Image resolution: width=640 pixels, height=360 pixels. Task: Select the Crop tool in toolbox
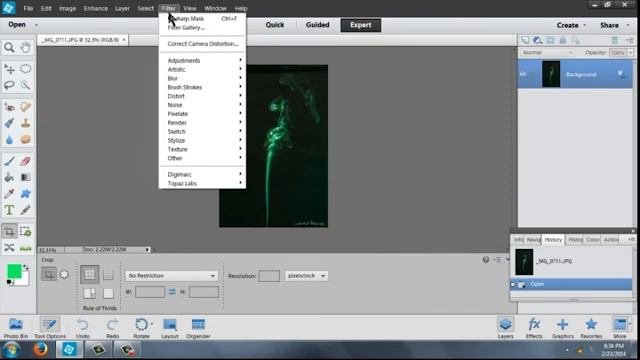(x=9, y=232)
